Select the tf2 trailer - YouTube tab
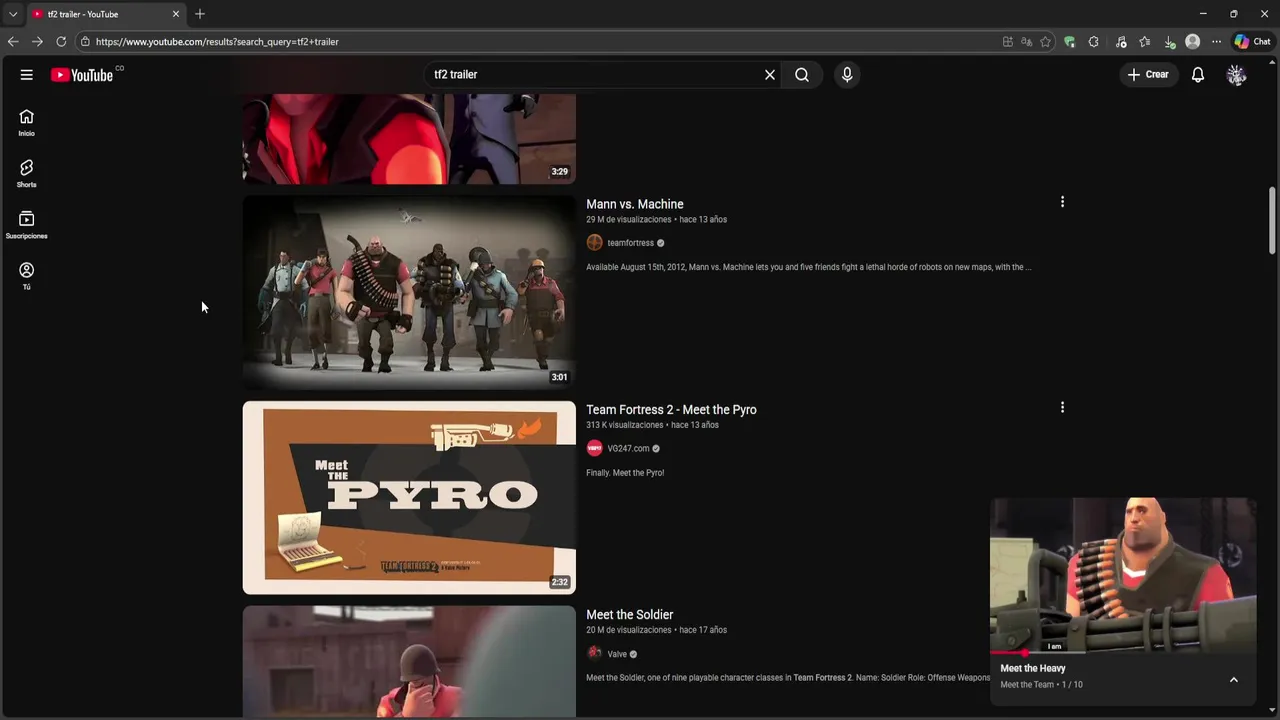1280x720 pixels. pyautogui.click(x=105, y=14)
